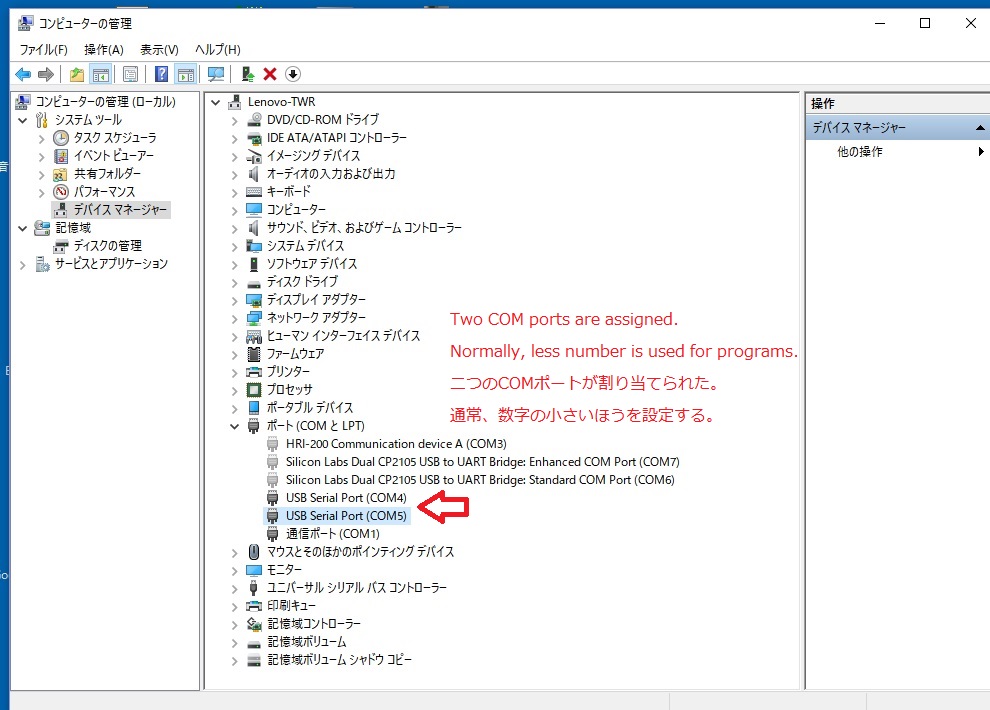
Task: Expand ユニバーサル シリアル バス コントローラー category
Action: (234, 589)
